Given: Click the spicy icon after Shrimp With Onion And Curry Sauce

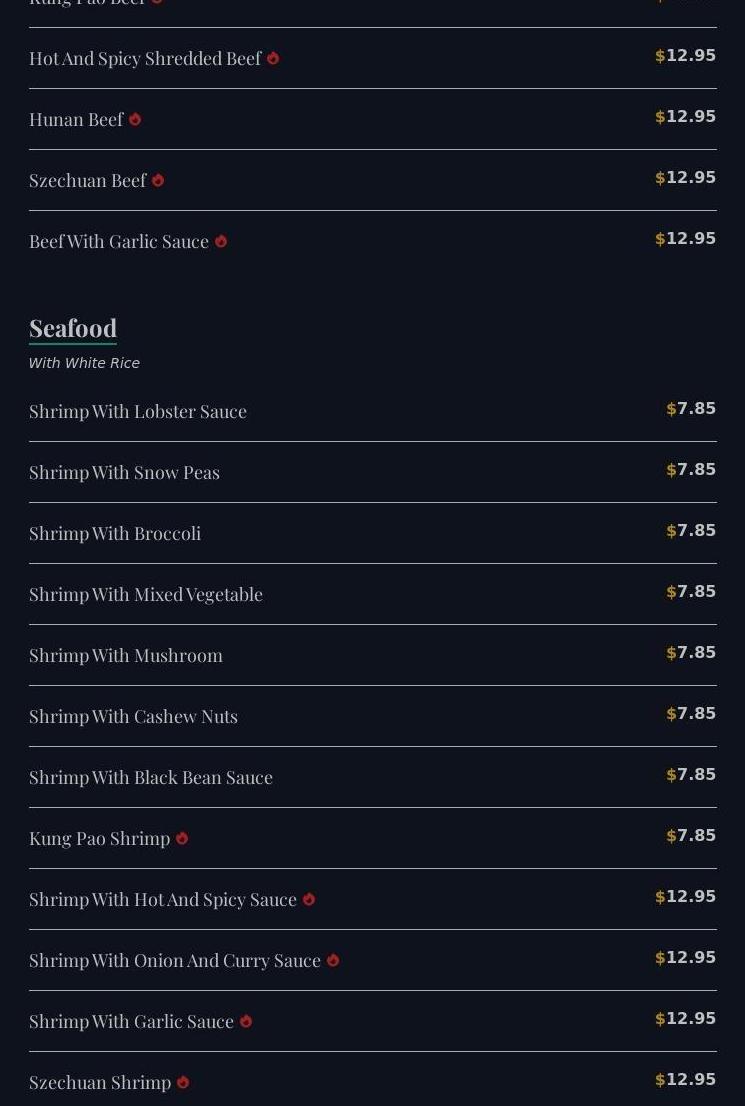Looking at the screenshot, I should pyautogui.click(x=333, y=960).
